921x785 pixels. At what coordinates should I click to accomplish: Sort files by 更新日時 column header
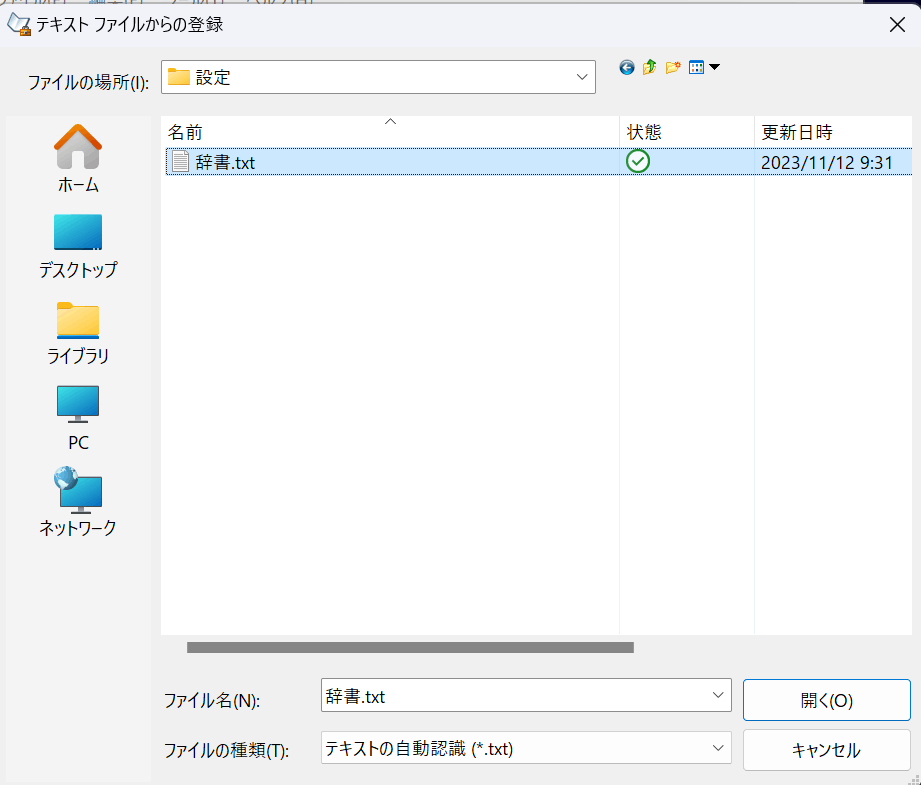pyautogui.click(x=833, y=132)
